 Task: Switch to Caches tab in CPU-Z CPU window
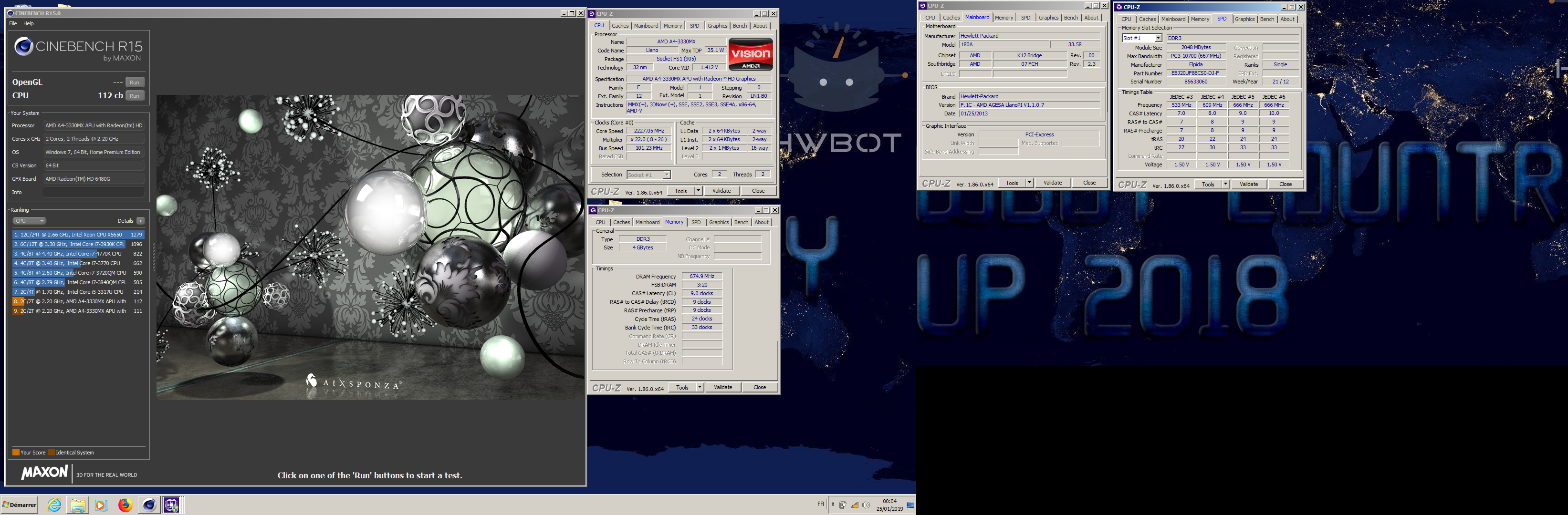[620, 26]
